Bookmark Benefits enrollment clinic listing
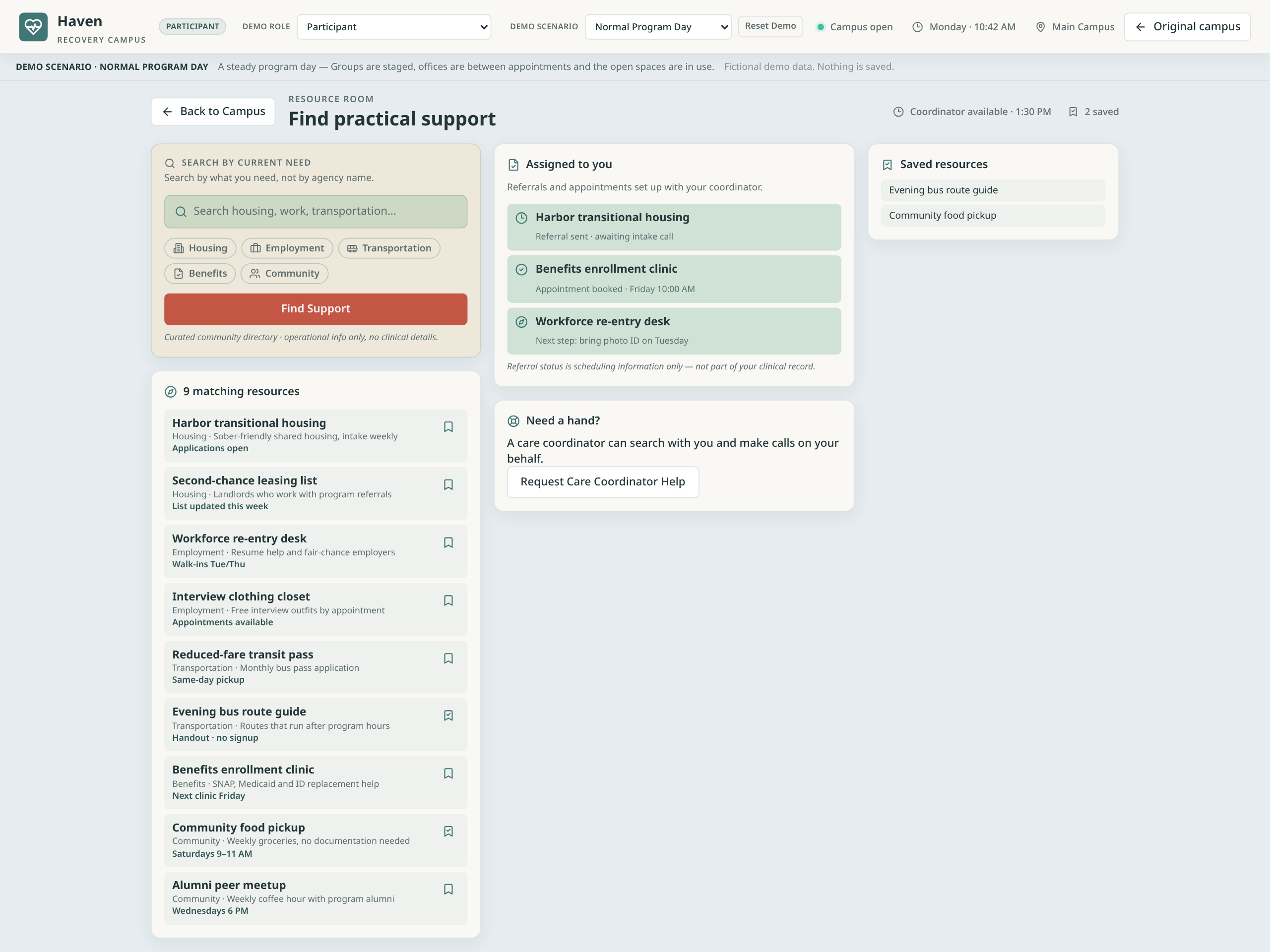1270x952 pixels. pyautogui.click(x=448, y=773)
